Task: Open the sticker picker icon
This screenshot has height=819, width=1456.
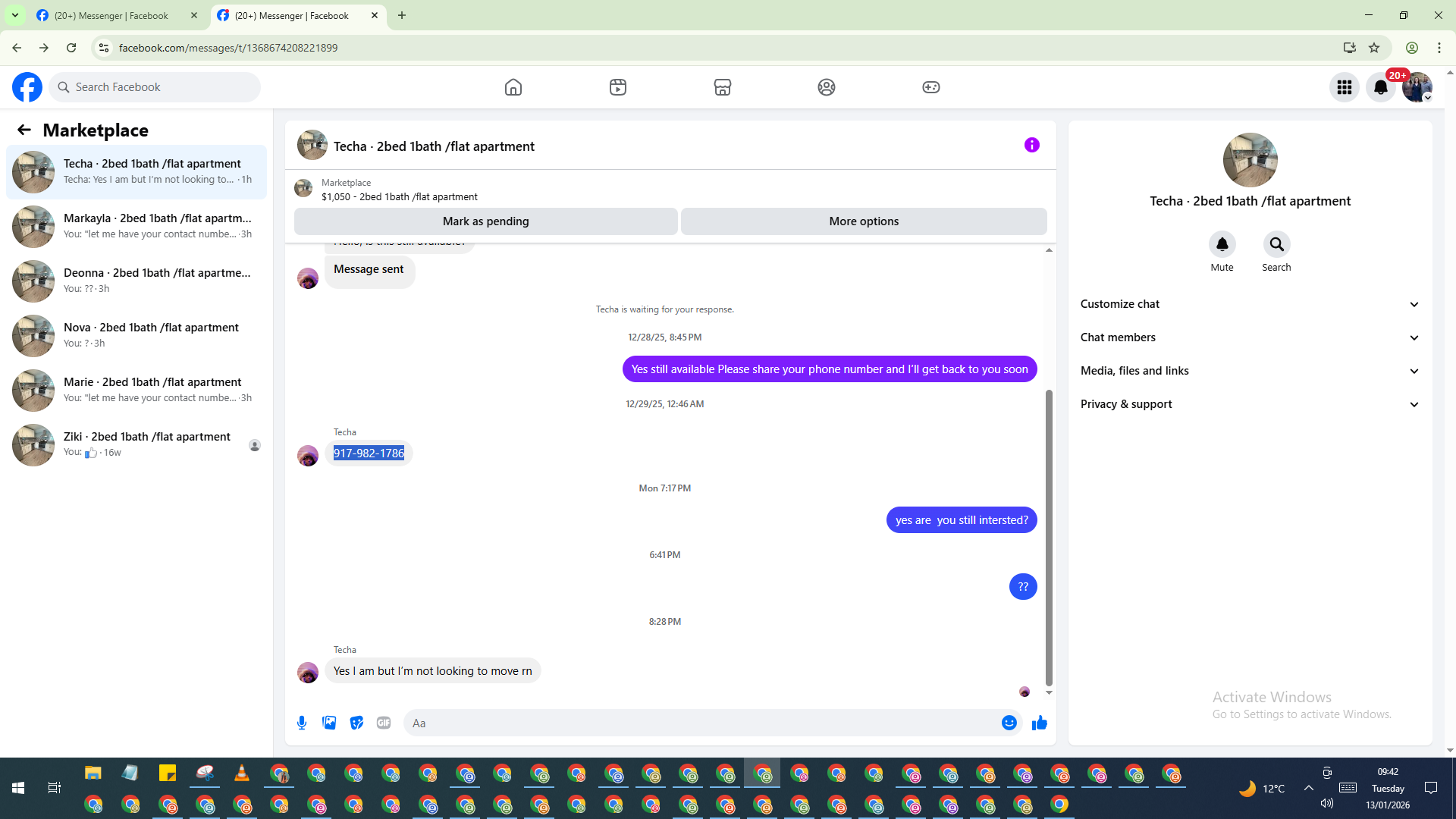Action: click(x=356, y=723)
